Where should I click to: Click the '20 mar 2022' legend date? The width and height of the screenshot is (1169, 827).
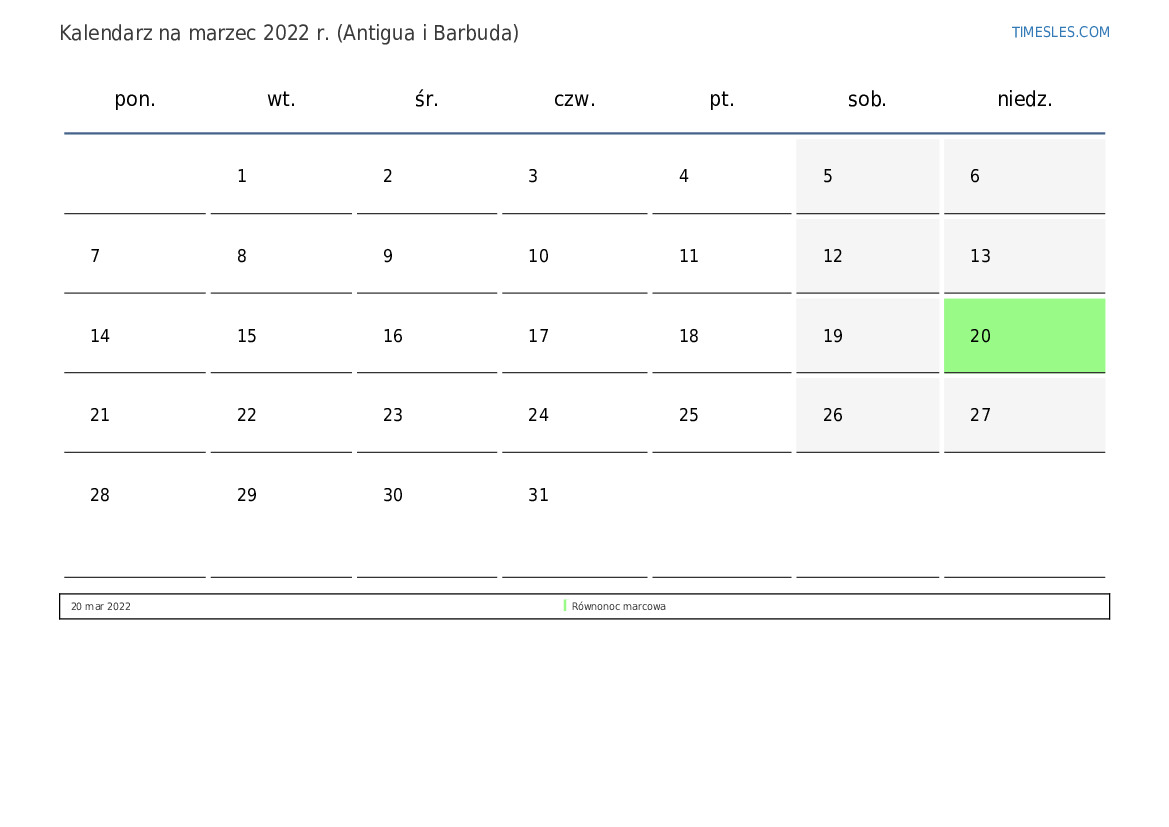[101, 606]
